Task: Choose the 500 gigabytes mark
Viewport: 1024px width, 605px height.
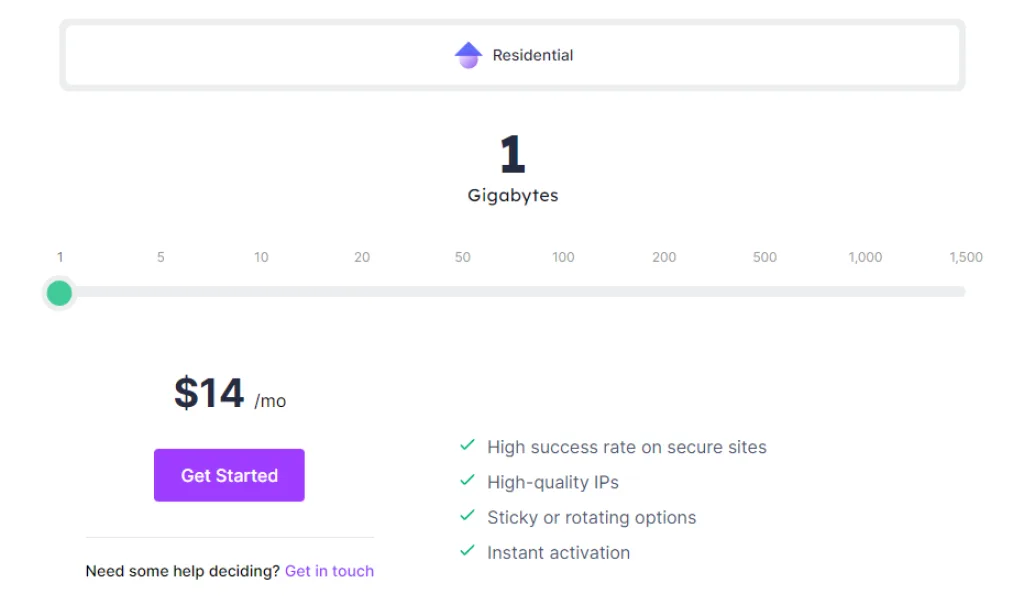Action: (x=765, y=257)
